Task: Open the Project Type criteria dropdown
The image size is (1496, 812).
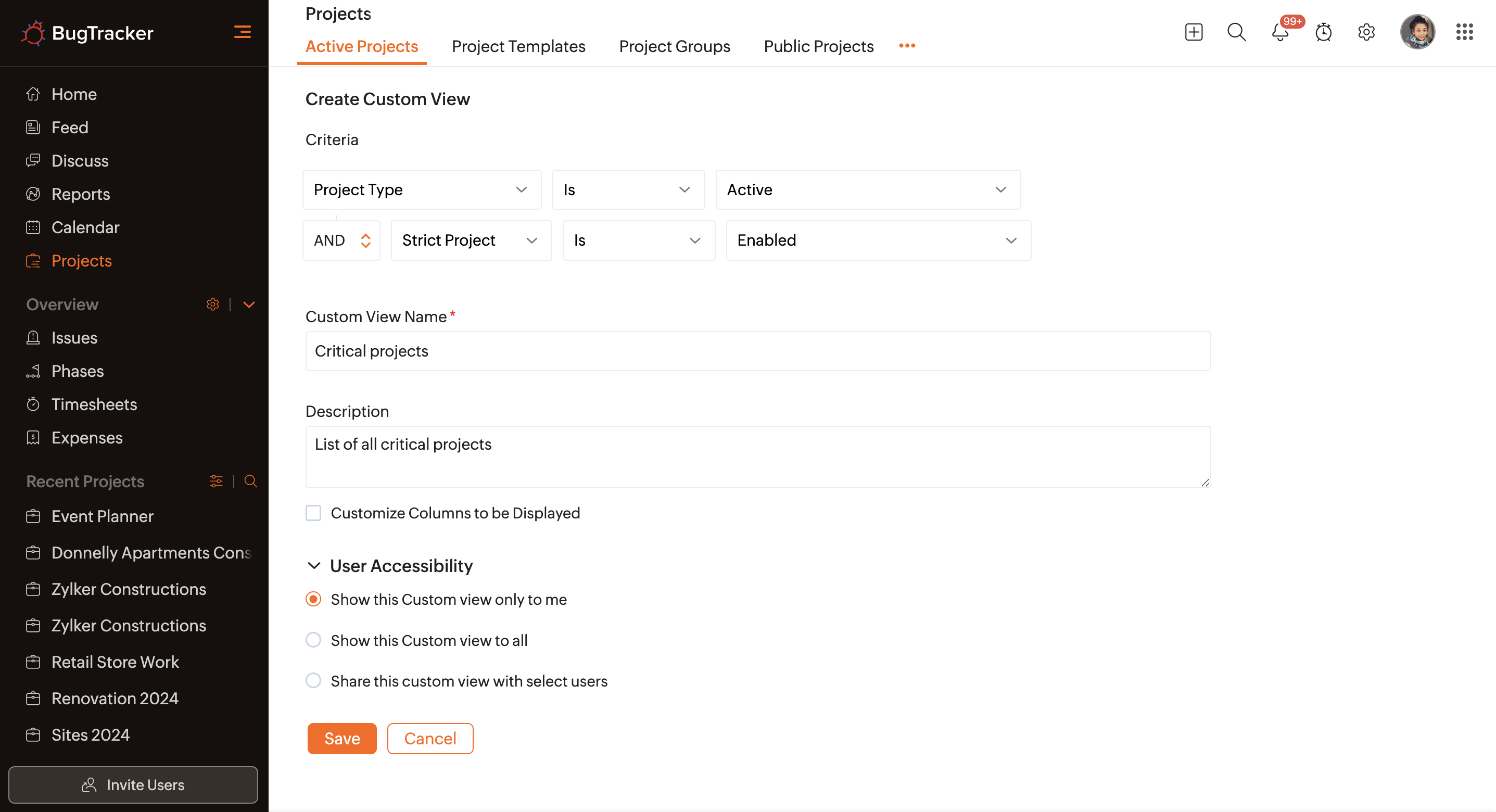Action: click(422, 190)
